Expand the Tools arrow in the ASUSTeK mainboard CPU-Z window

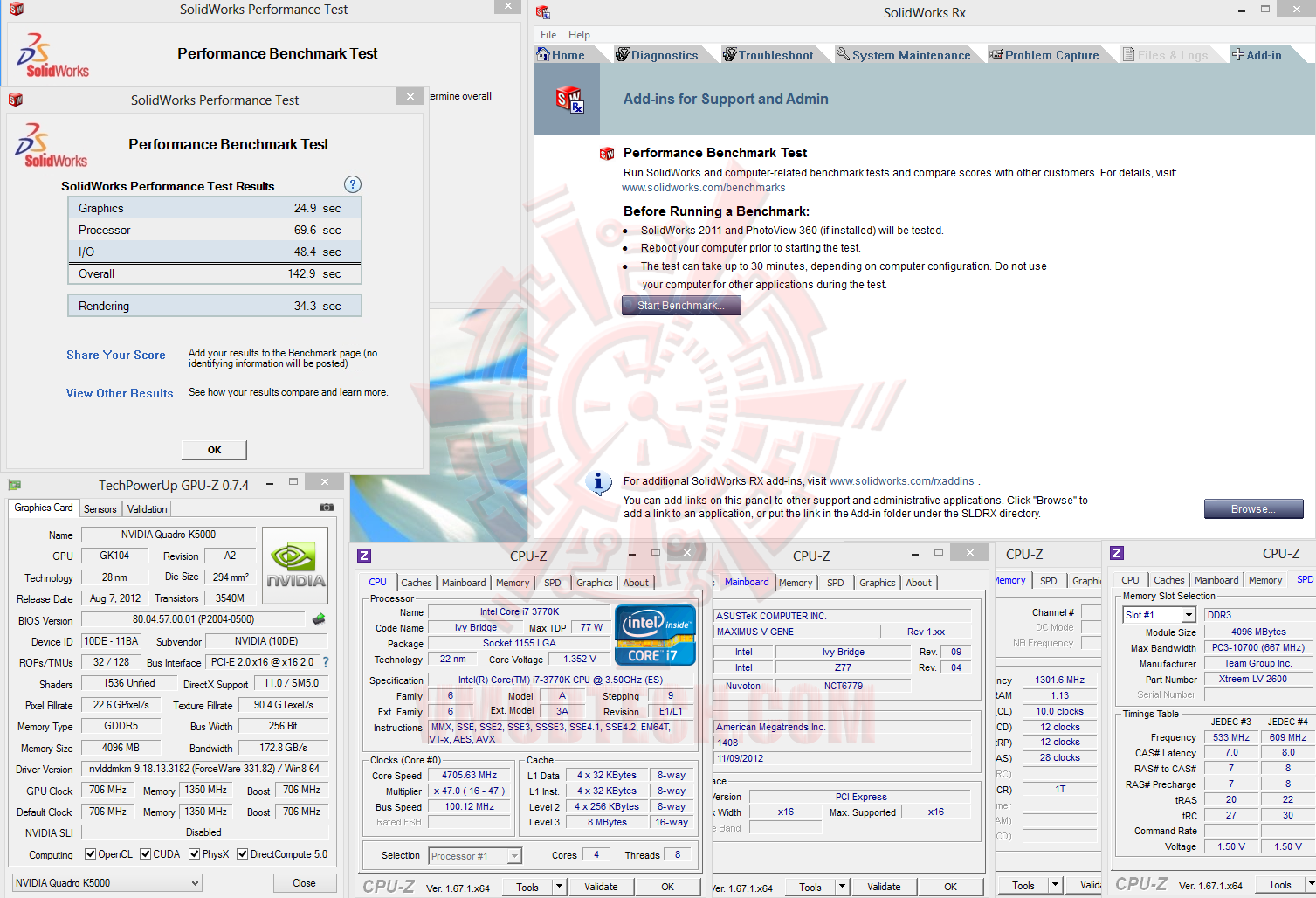click(x=842, y=887)
